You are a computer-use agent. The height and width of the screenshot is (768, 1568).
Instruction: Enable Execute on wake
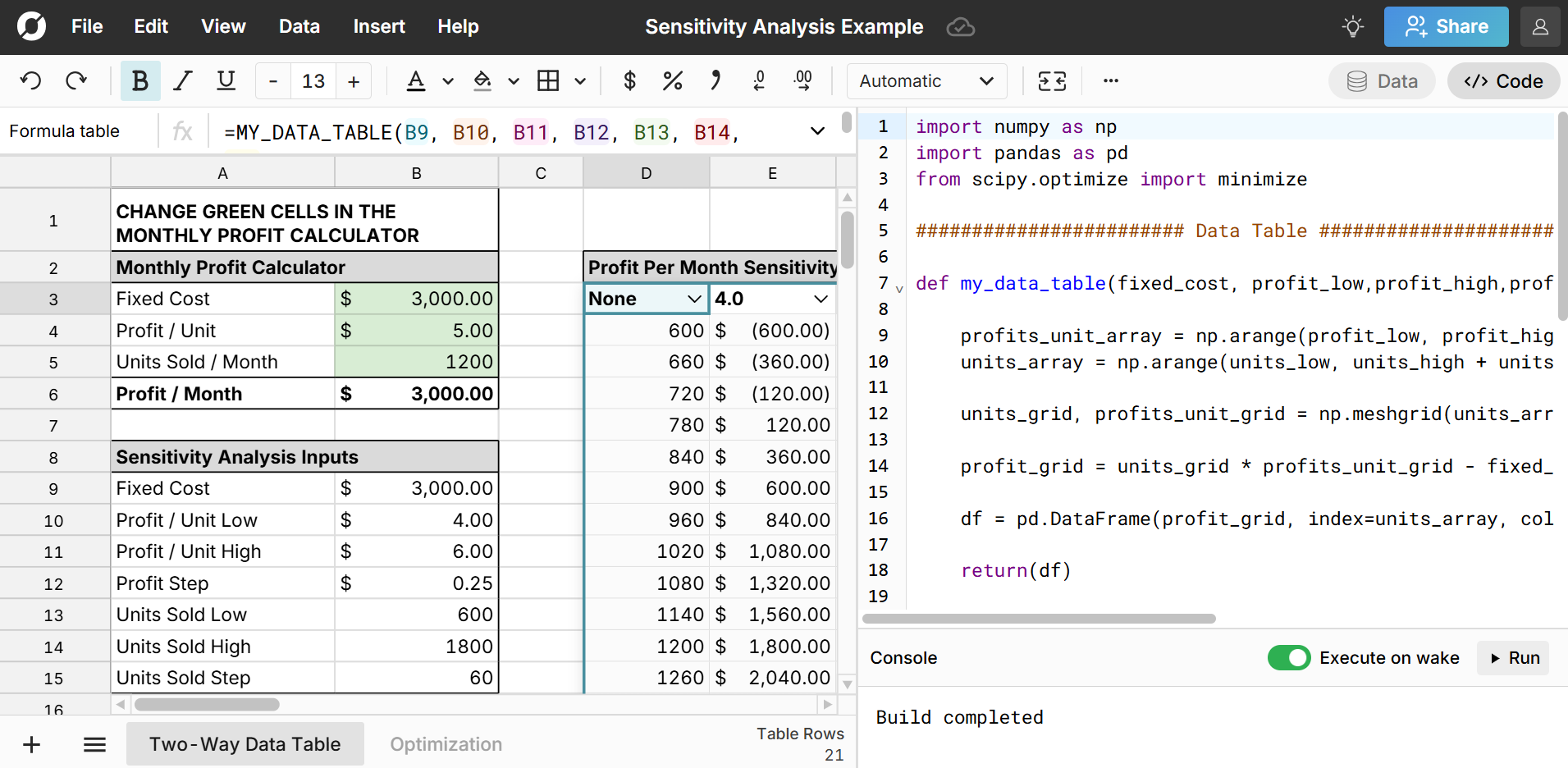point(1289,657)
